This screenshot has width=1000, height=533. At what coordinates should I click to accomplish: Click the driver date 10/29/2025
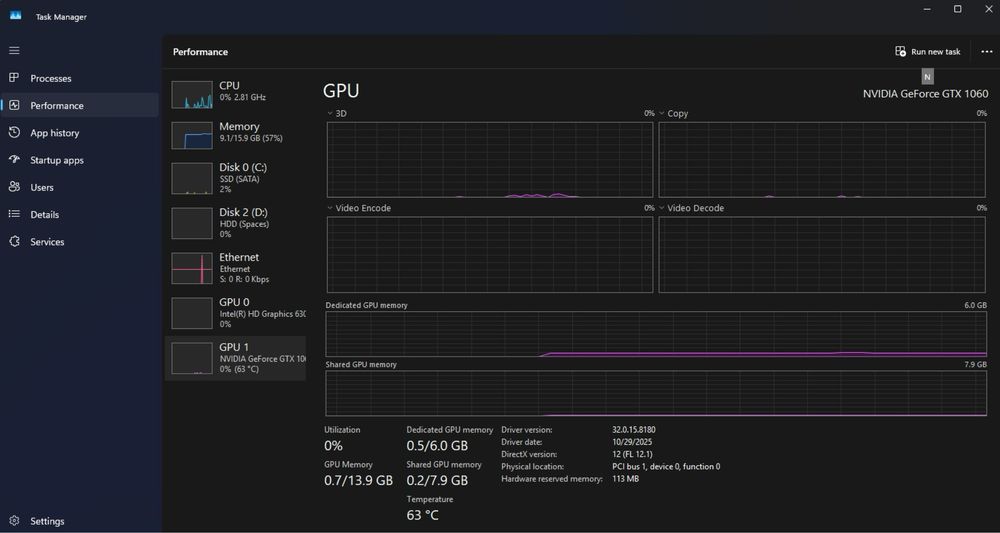pos(632,442)
